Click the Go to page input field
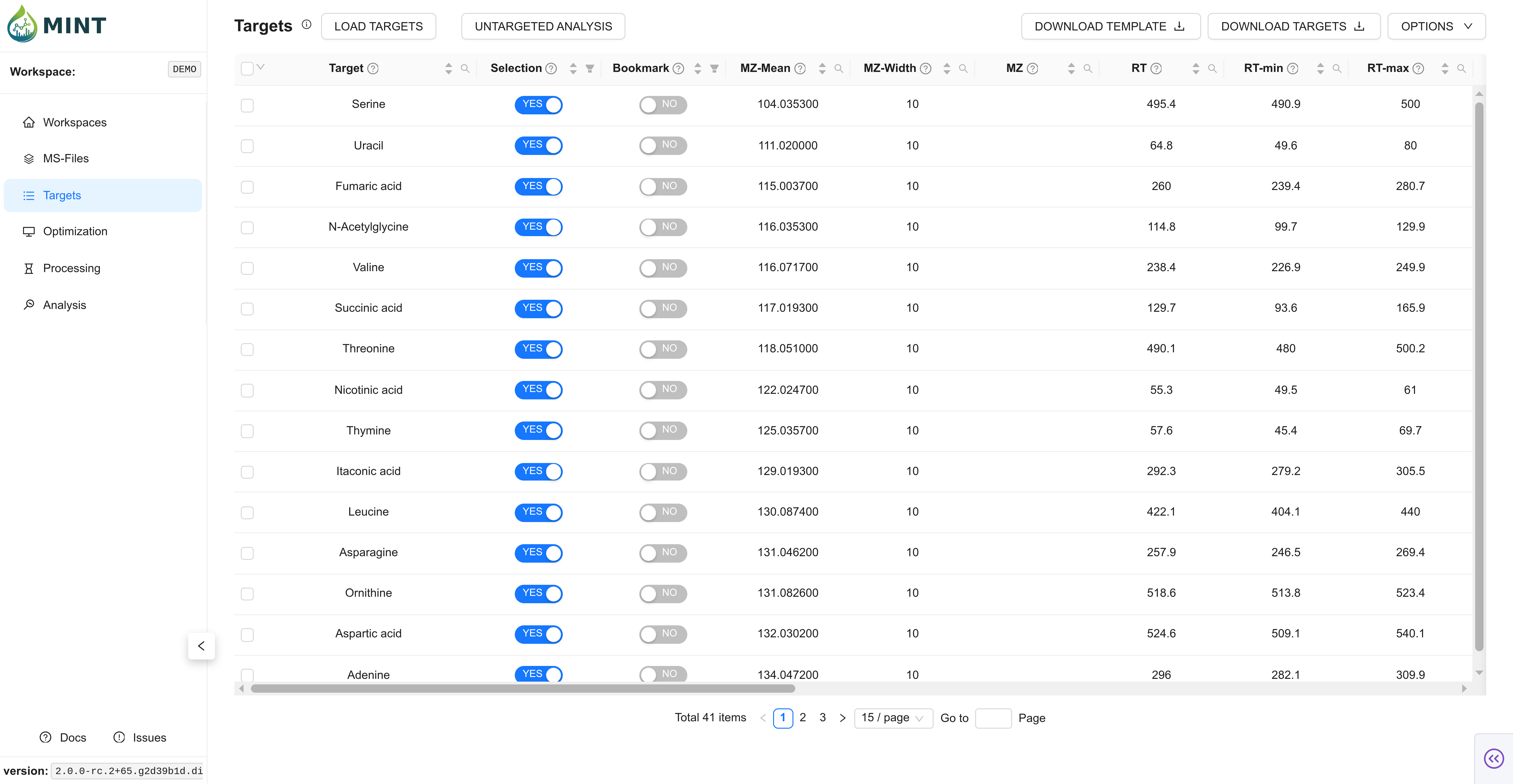1513x784 pixels. pos(993,718)
